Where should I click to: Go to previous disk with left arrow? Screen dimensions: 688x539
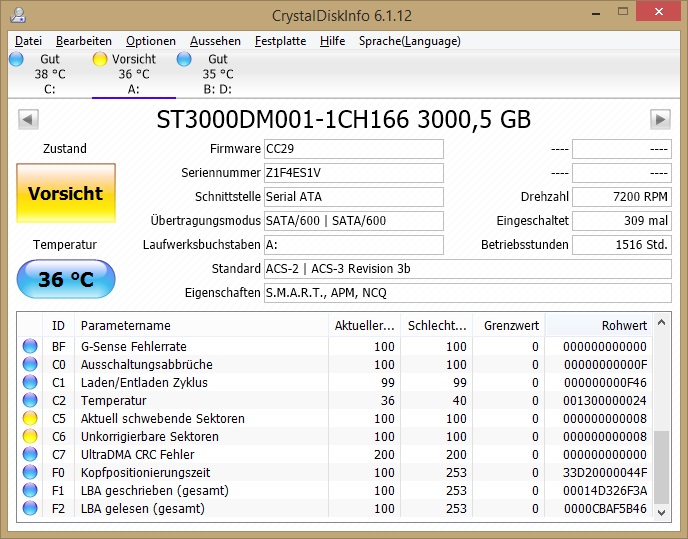[x=28, y=119]
